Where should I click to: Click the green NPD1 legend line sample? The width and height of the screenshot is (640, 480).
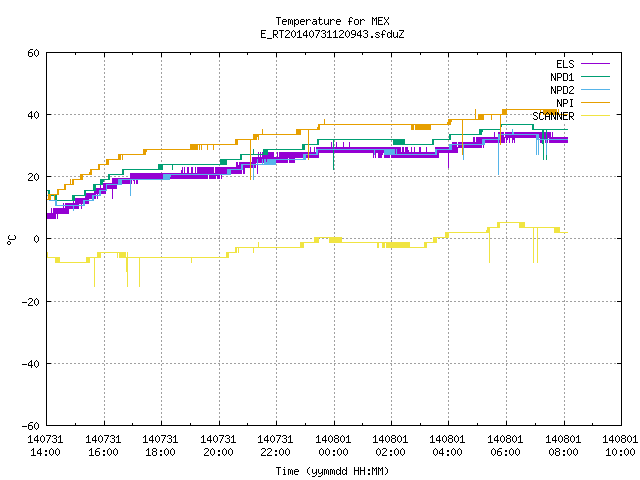pyautogui.click(x=595, y=76)
